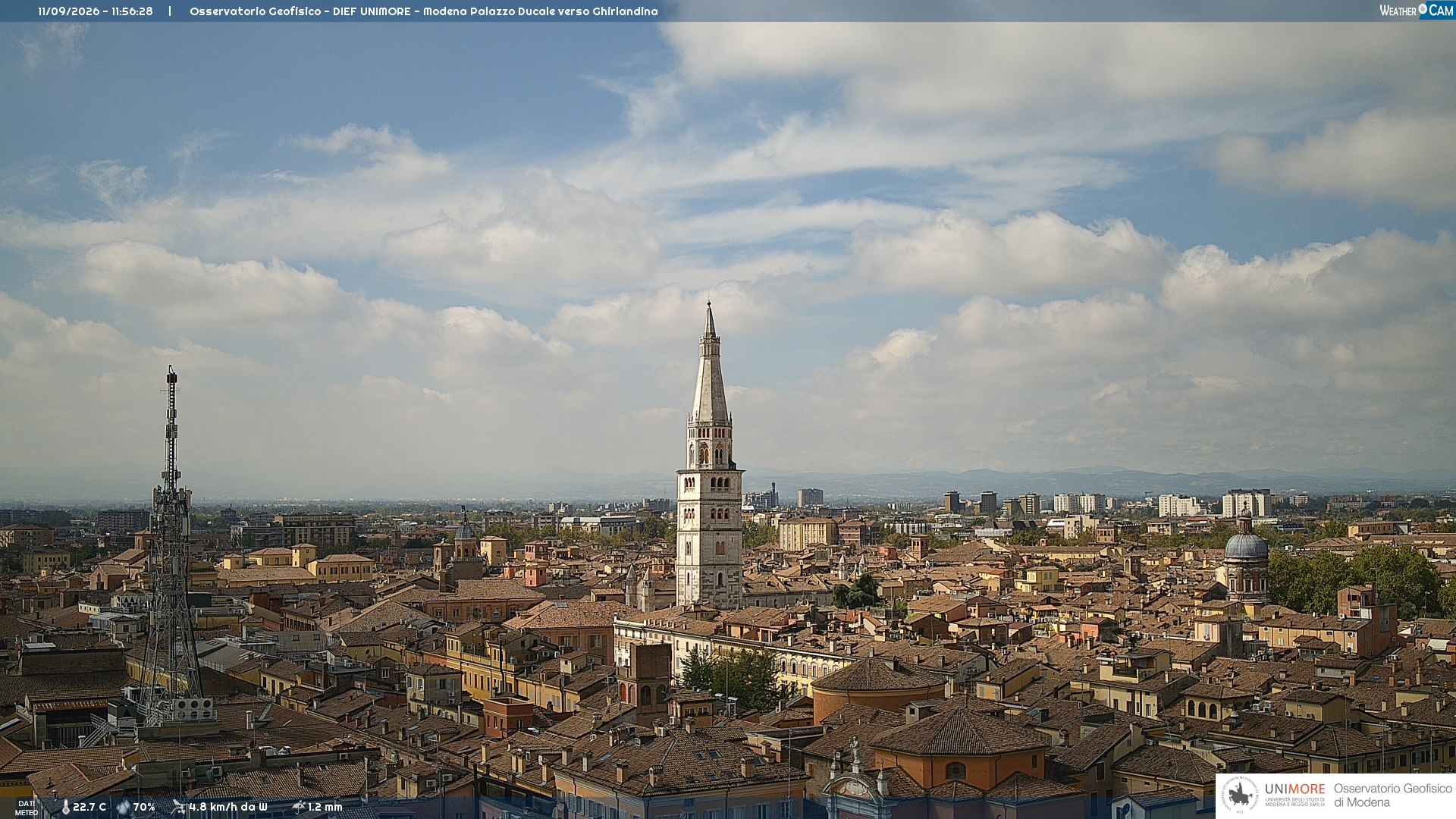Click the wind anemometer icon
1456x819 pixels.
[179, 807]
